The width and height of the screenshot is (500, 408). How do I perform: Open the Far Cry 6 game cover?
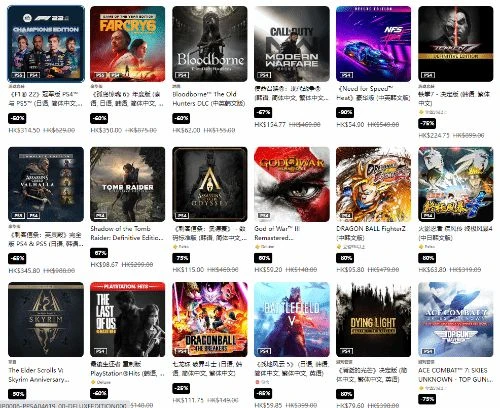(128, 44)
